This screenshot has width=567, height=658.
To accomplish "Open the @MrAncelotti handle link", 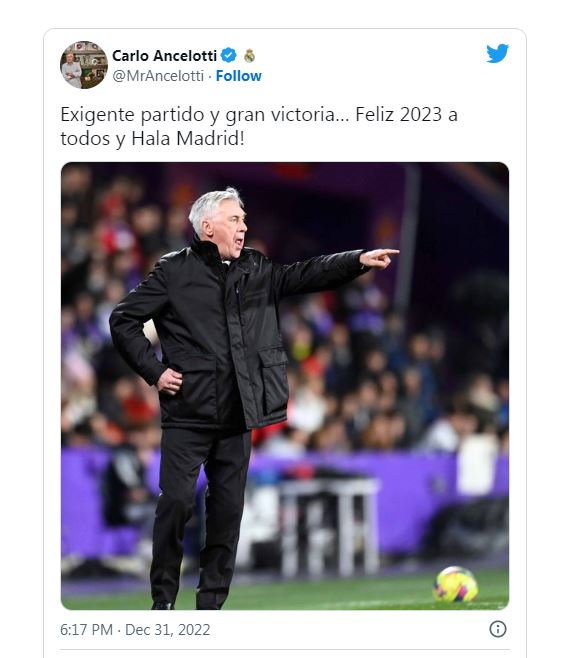I will click(x=158, y=76).
